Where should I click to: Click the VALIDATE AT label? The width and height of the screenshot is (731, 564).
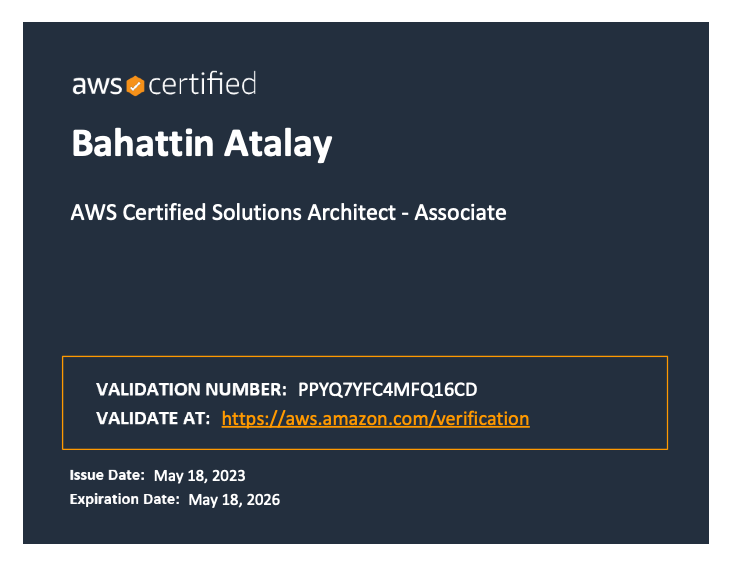(153, 418)
